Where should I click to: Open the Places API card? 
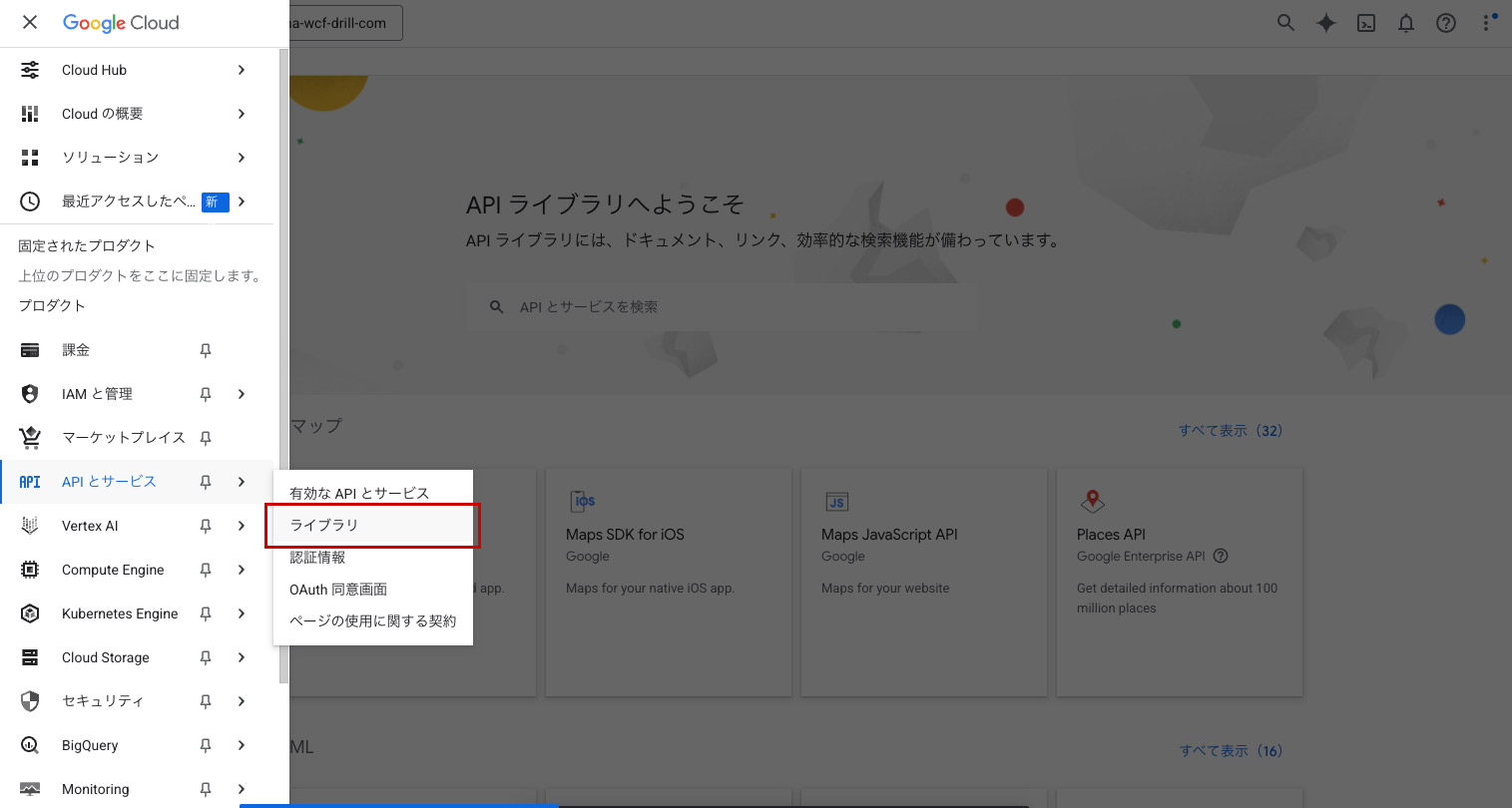coord(1180,583)
